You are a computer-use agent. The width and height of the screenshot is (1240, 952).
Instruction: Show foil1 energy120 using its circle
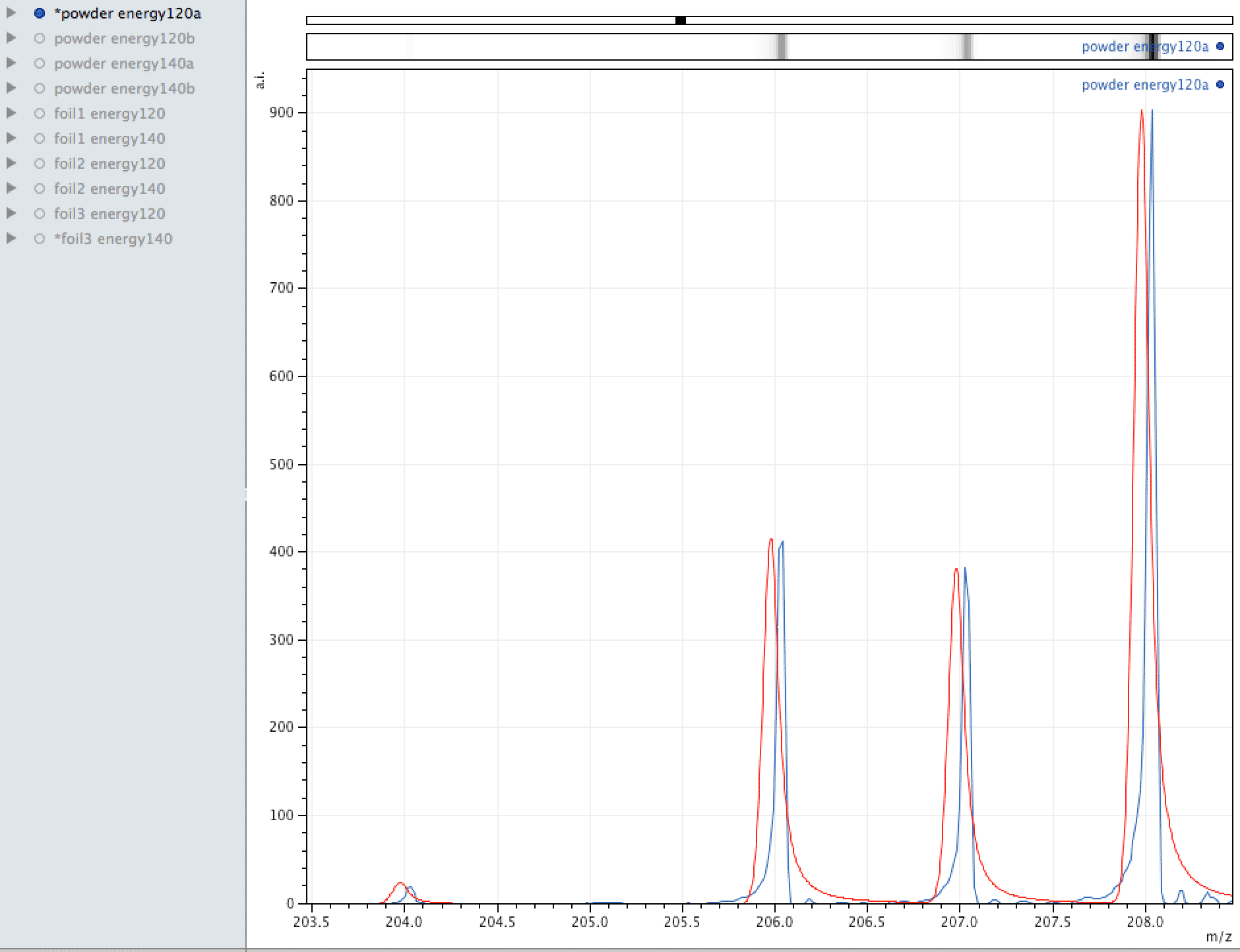pyautogui.click(x=40, y=113)
